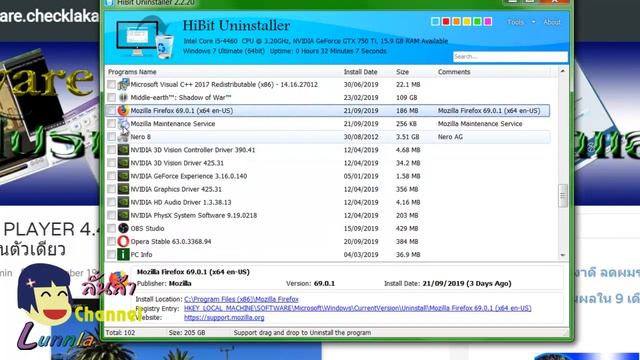
Task: Click the NVIDIA HD Audio Driver icon
Action: pyautogui.click(x=123, y=202)
